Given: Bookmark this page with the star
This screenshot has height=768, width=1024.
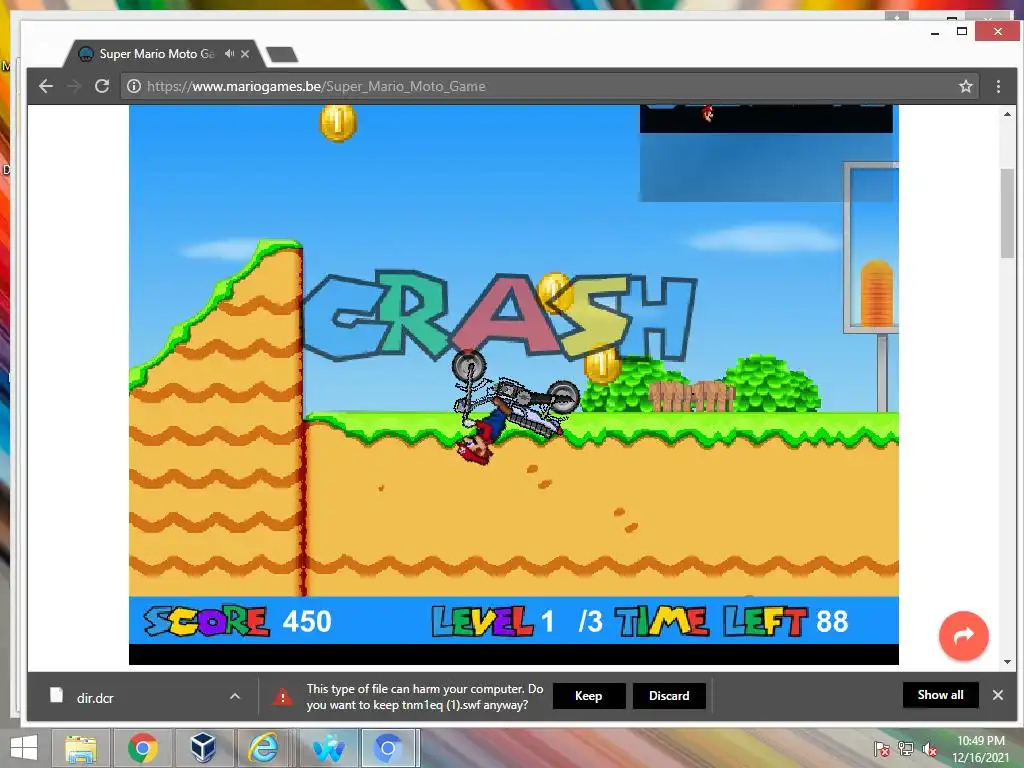Looking at the screenshot, I should [966, 86].
